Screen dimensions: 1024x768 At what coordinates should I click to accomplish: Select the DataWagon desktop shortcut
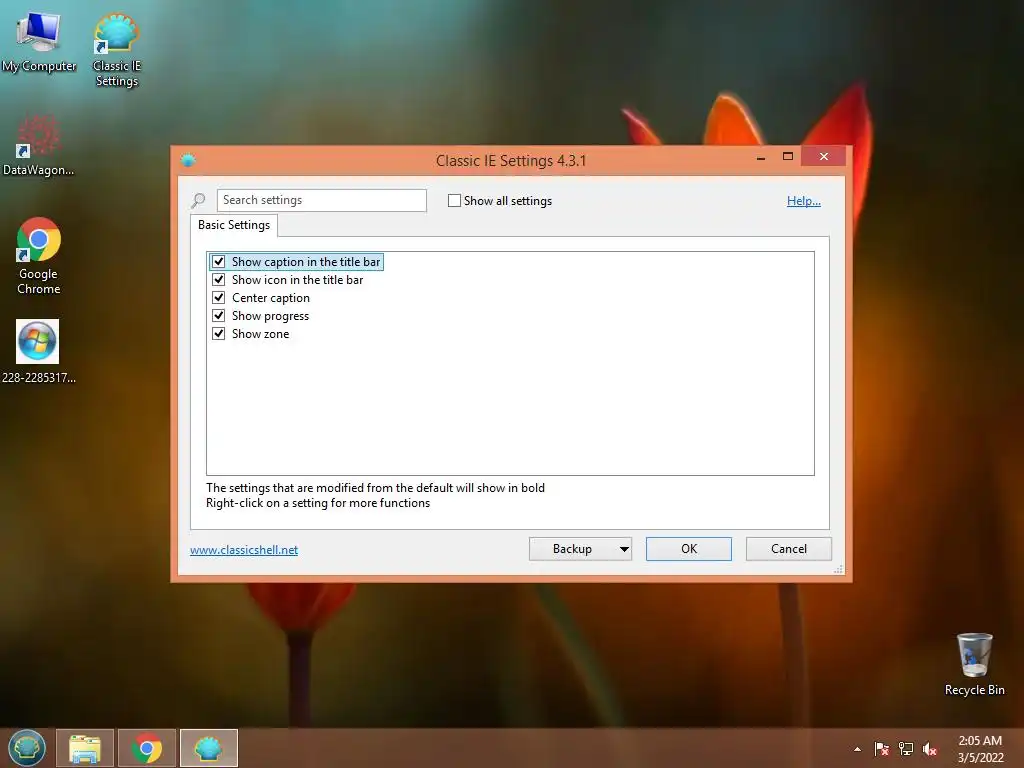click(38, 145)
